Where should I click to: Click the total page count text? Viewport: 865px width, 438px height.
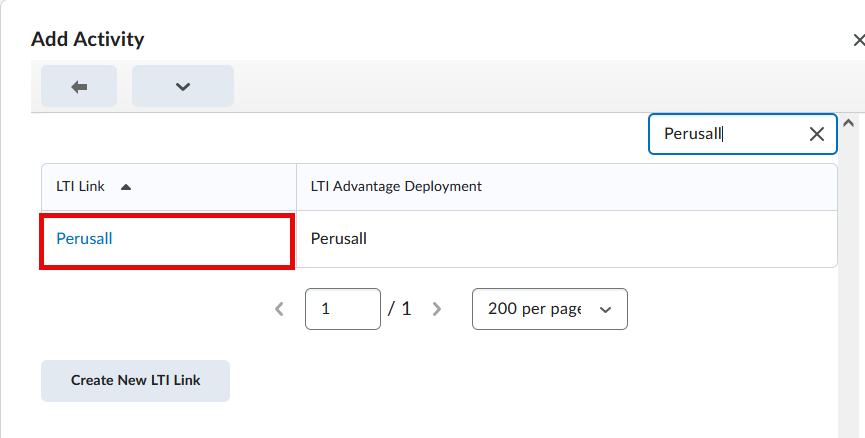point(400,309)
